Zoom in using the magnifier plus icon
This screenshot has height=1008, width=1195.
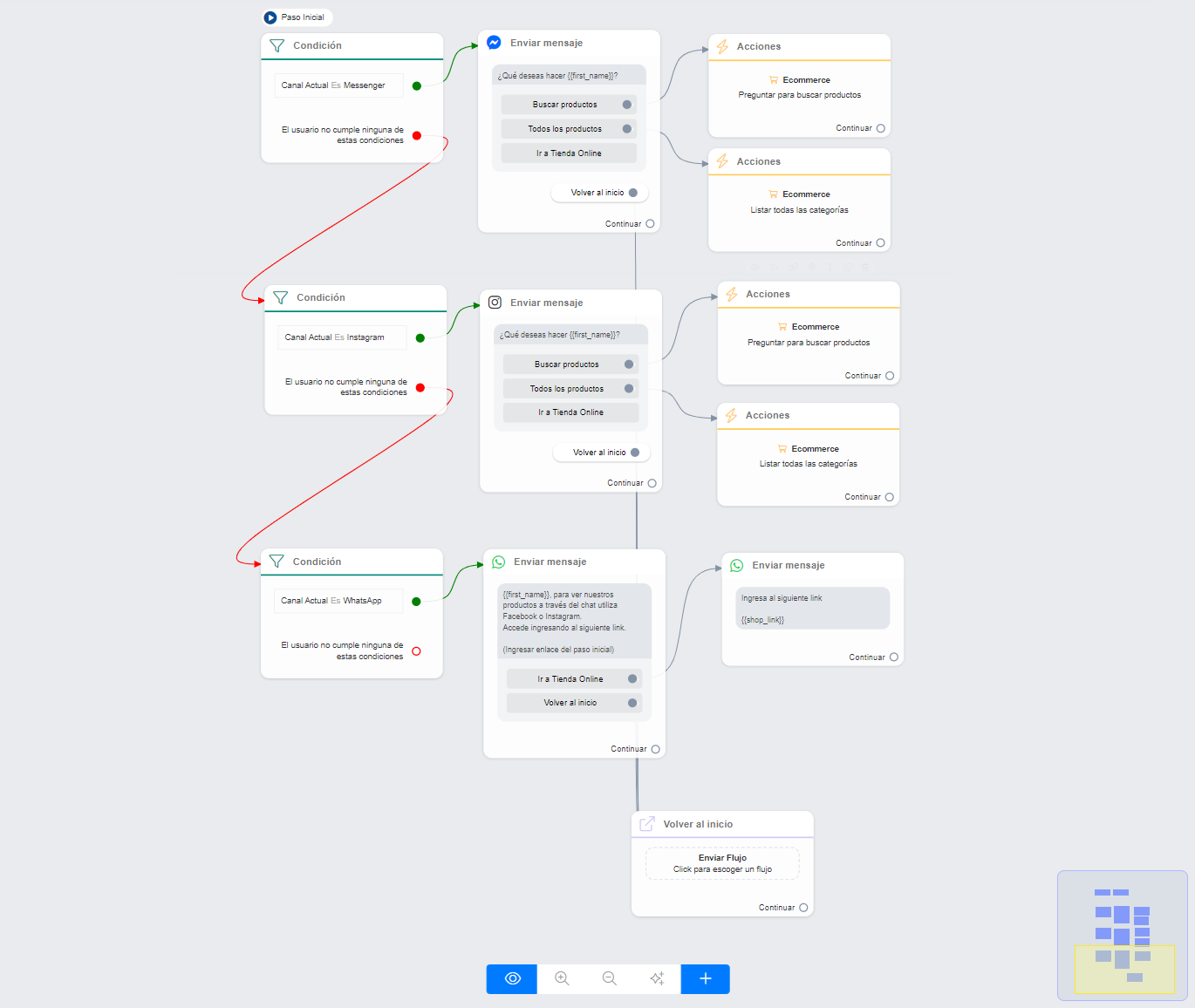pos(562,978)
